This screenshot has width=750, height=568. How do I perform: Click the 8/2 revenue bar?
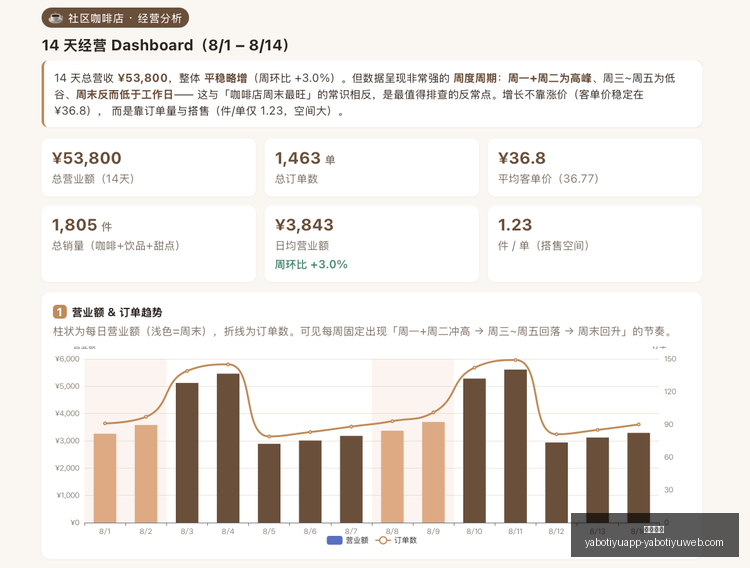tap(146, 474)
